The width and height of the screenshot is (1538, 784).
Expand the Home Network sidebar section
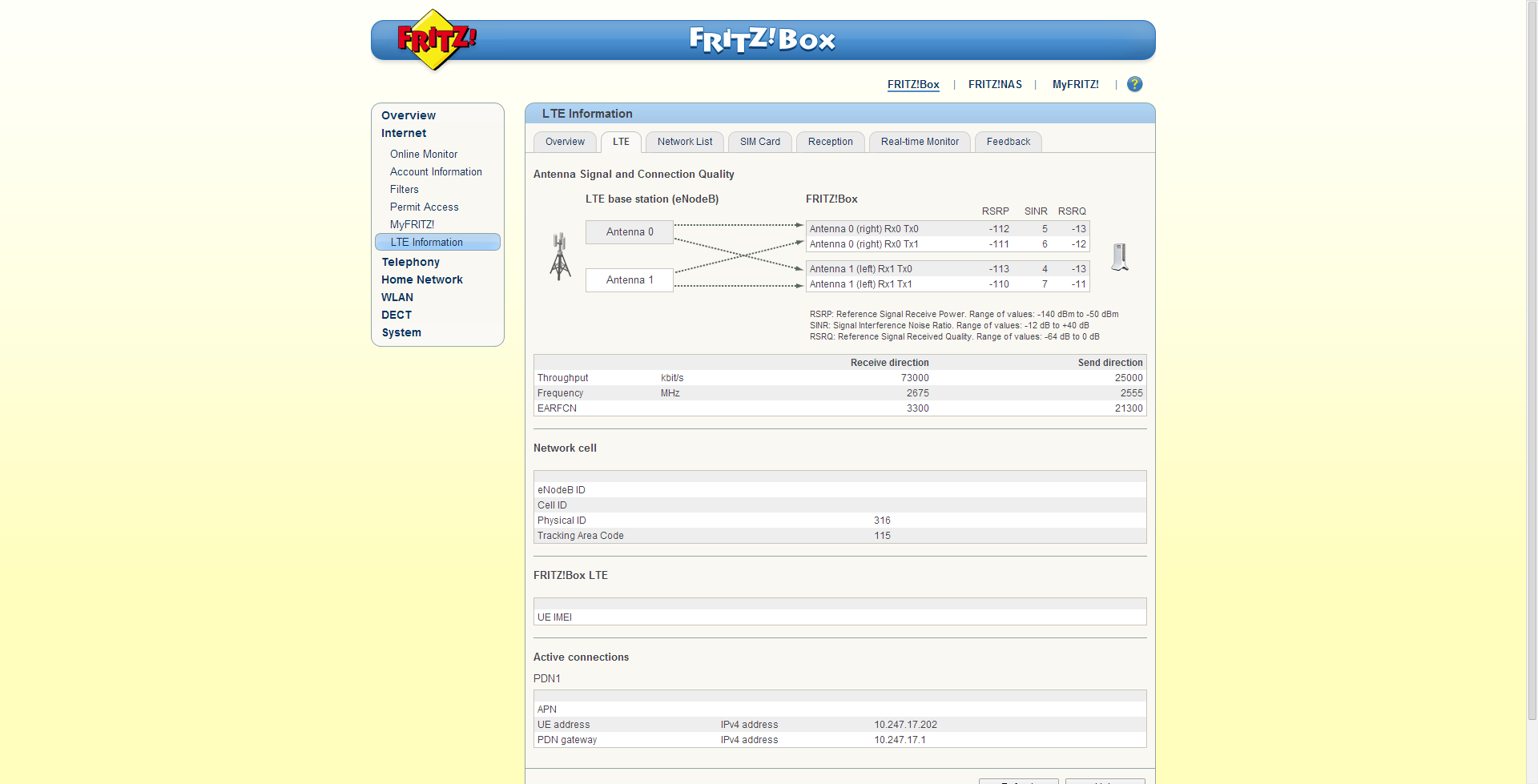(x=422, y=279)
